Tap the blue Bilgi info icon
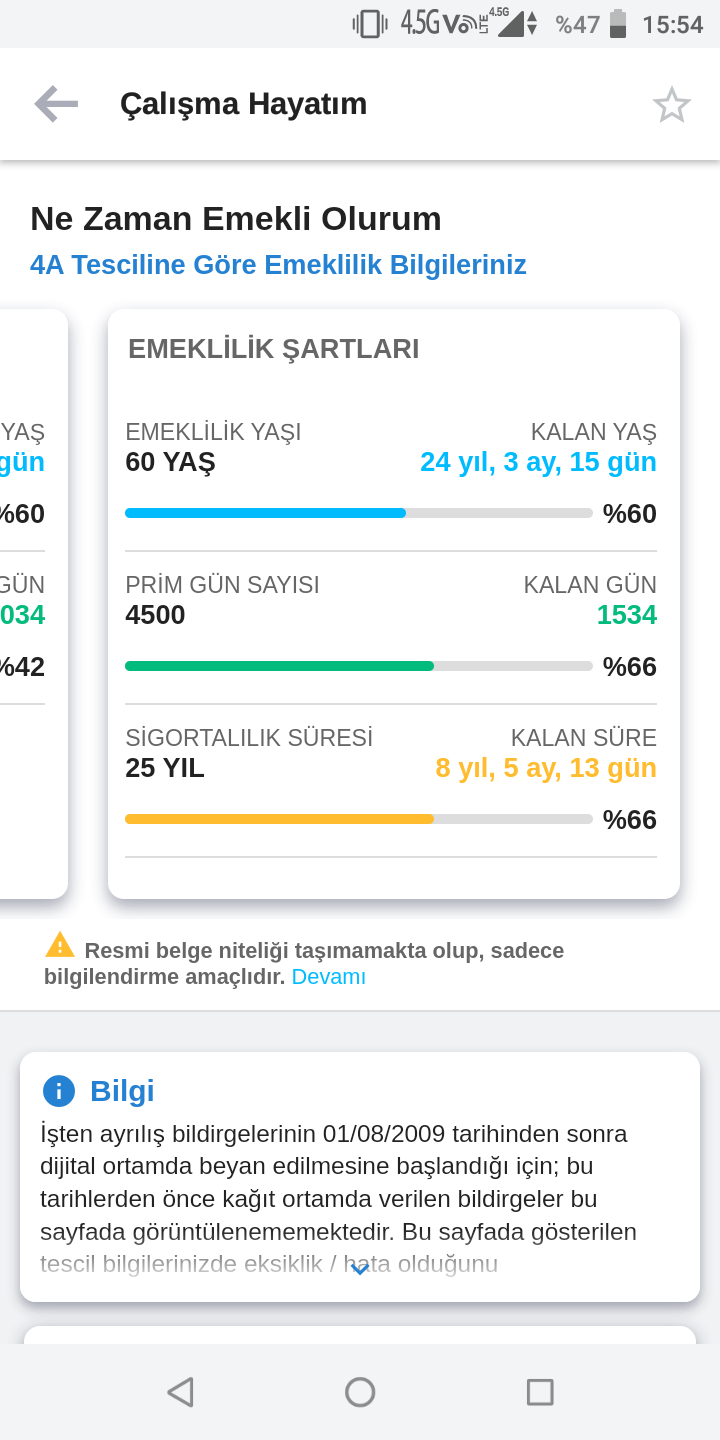The width and height of the screenshot is (720, 1440). pos(59,1091)
